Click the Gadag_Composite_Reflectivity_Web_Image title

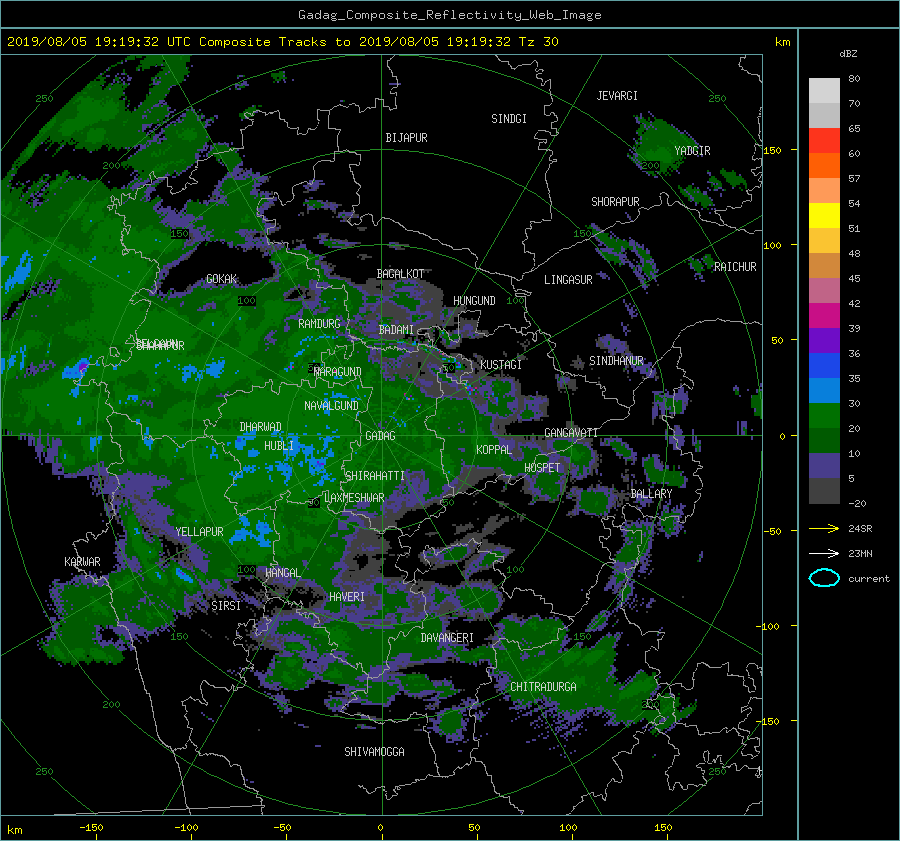(x=449, y=15)
